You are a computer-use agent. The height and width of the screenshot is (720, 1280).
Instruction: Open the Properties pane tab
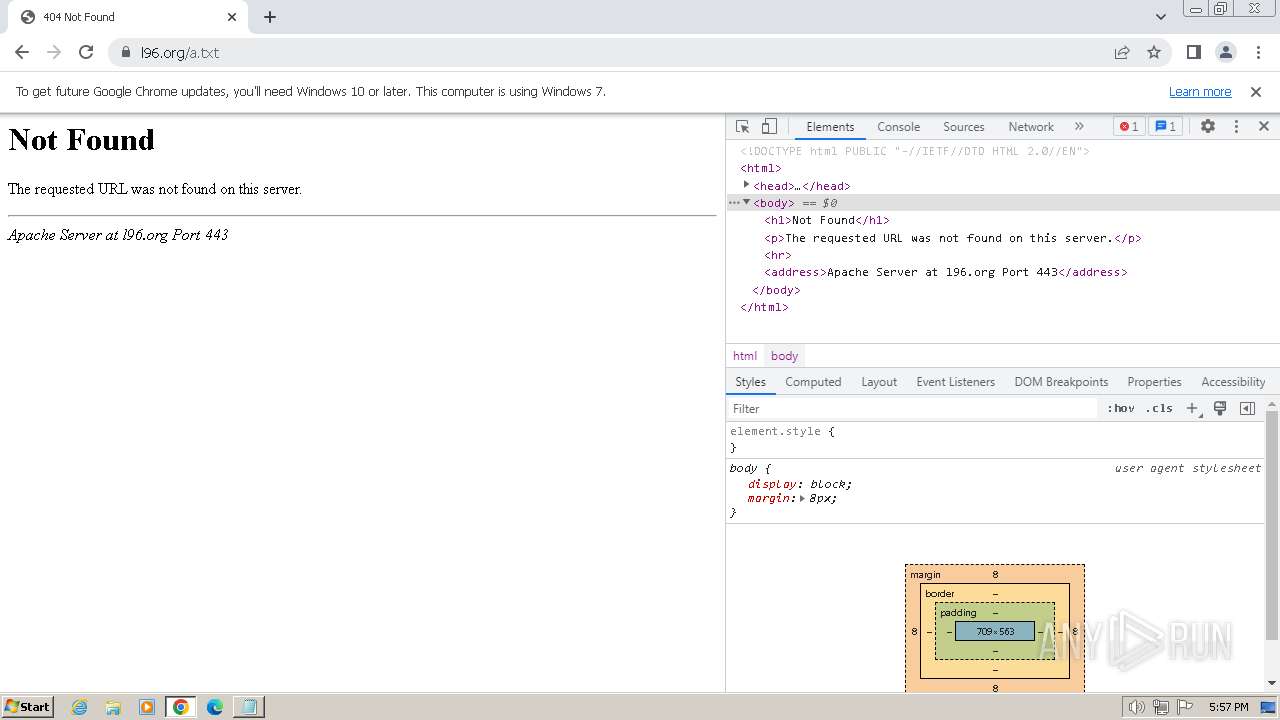pyautogui.click(x=1154, y=382)
